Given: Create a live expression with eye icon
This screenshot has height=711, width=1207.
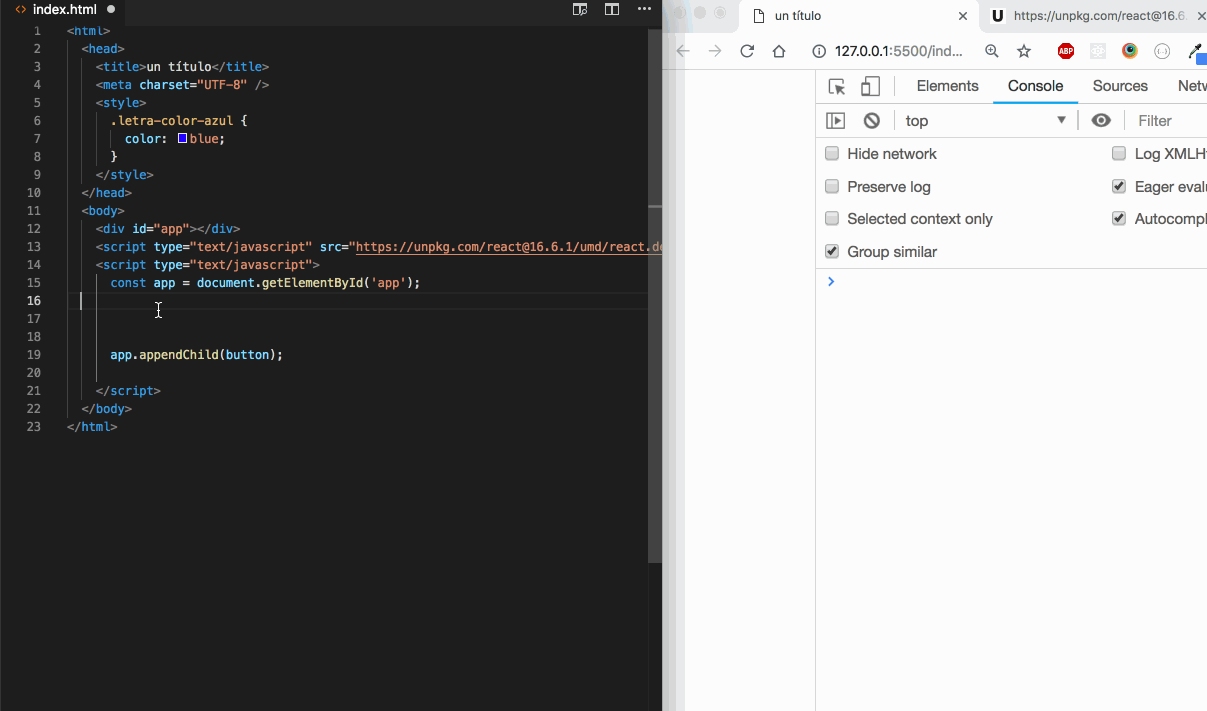Looking at the screenshot, I should tap(1101, 120).
